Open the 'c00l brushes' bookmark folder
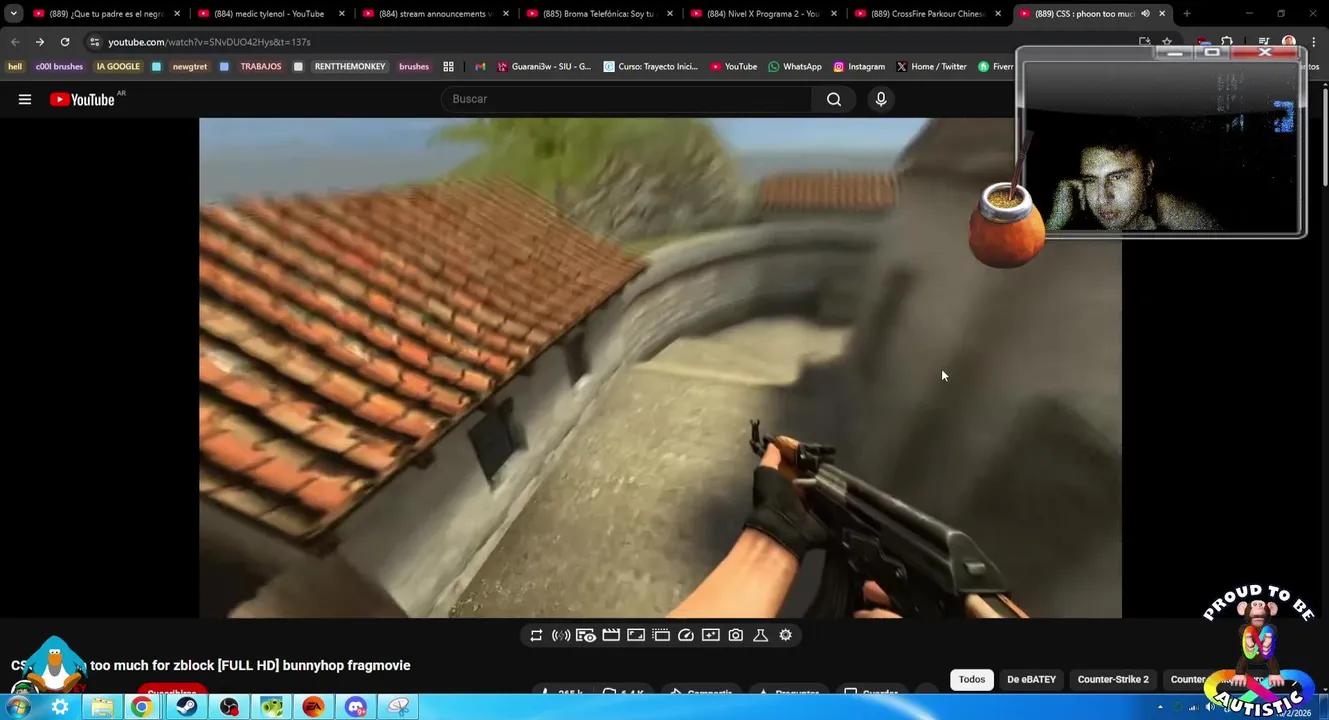 (59, 67)
